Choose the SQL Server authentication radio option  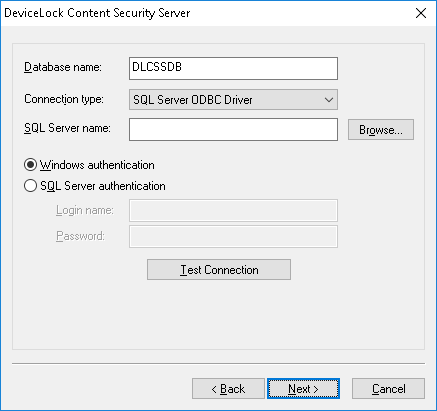pyautogui.click(x=30, y=186)
